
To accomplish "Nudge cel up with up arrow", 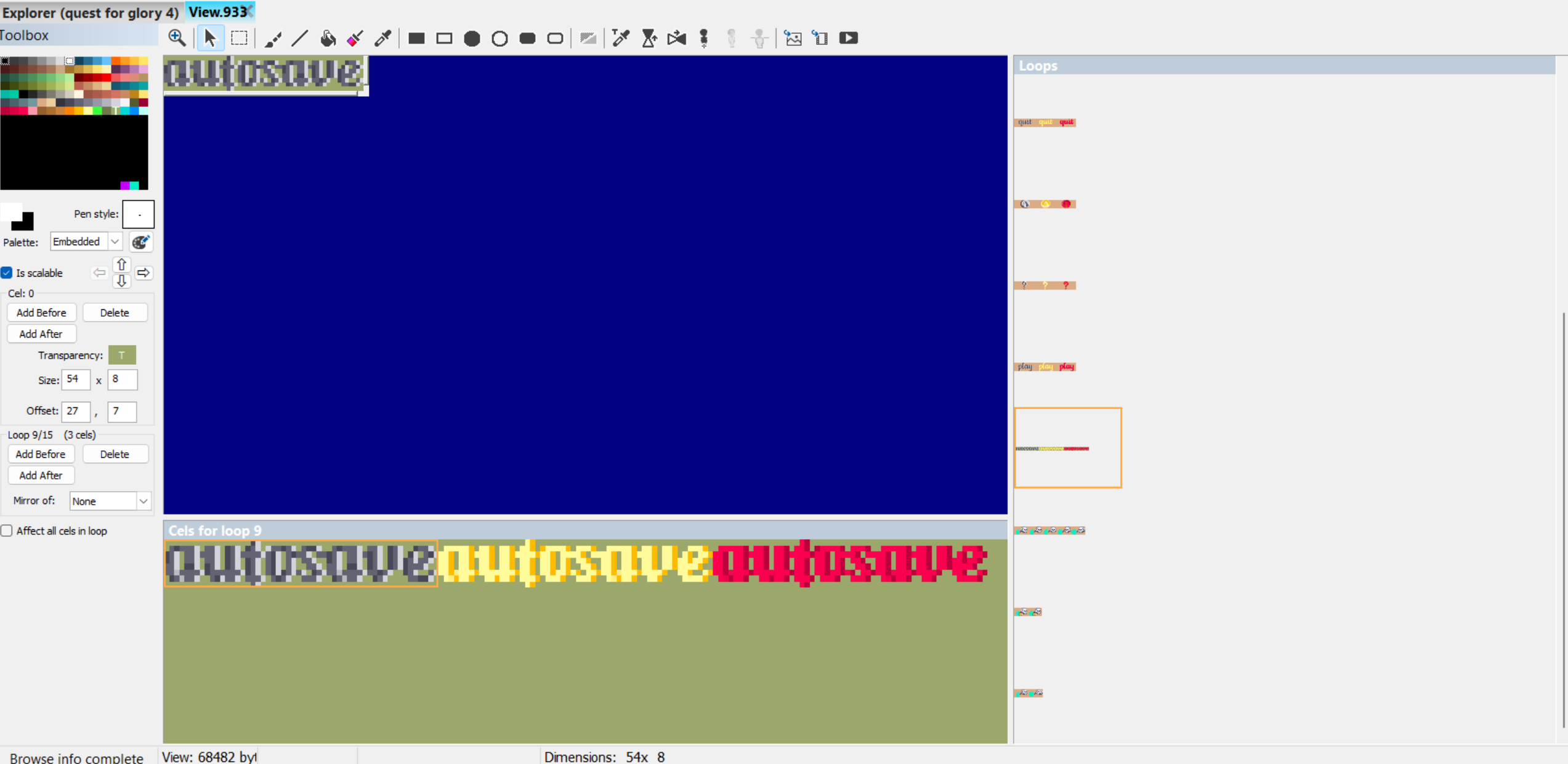I will (x=122, y=264).
